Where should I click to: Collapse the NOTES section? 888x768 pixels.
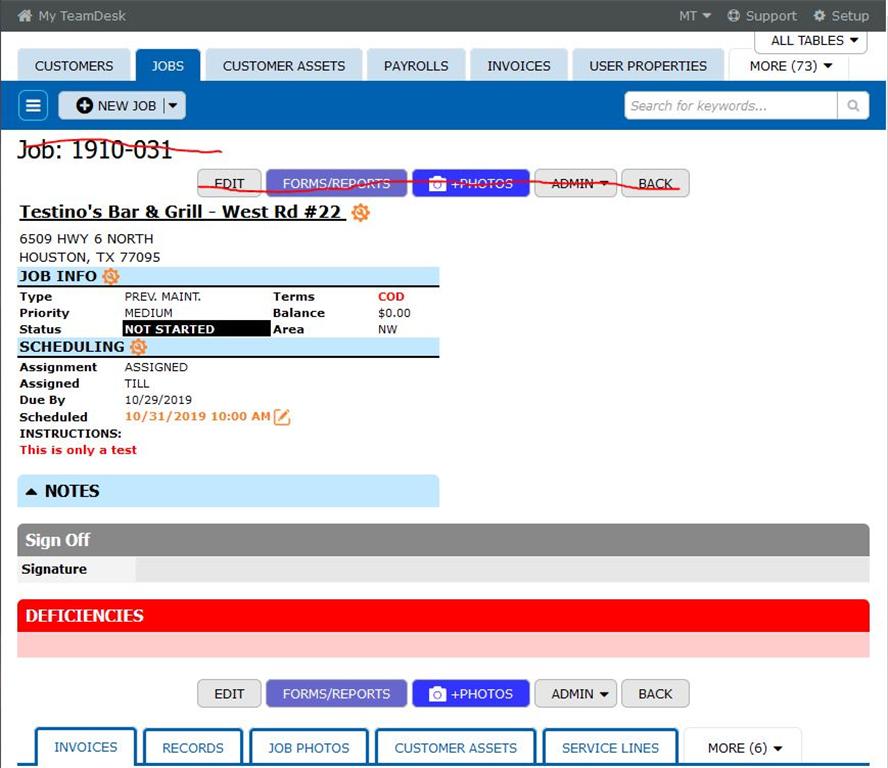[32, 491]
